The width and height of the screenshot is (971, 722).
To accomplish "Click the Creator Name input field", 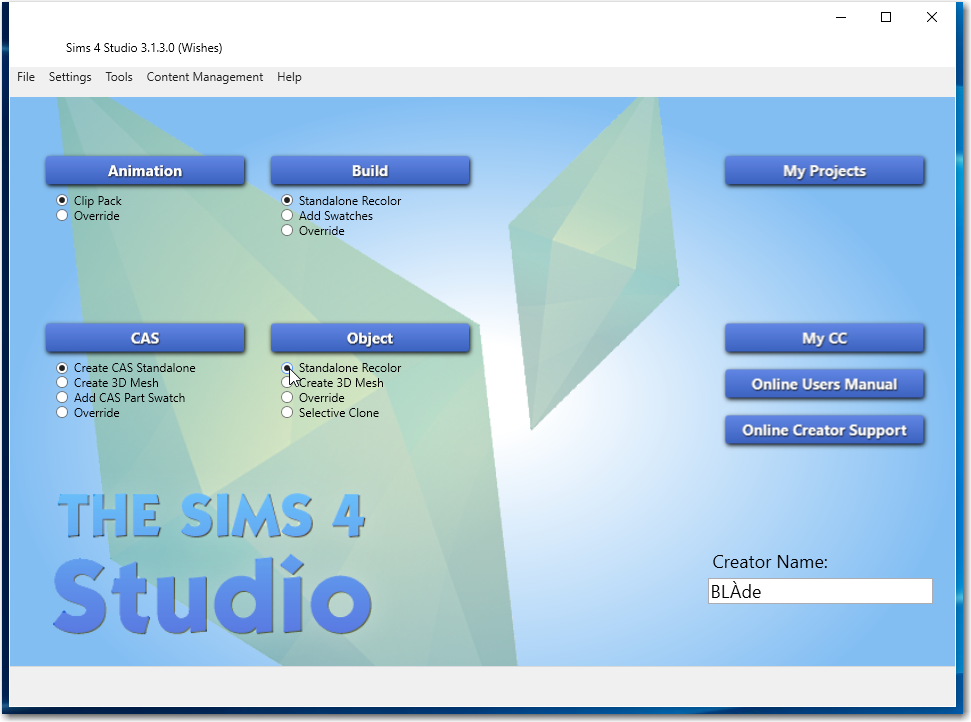I will pos(820,591).
